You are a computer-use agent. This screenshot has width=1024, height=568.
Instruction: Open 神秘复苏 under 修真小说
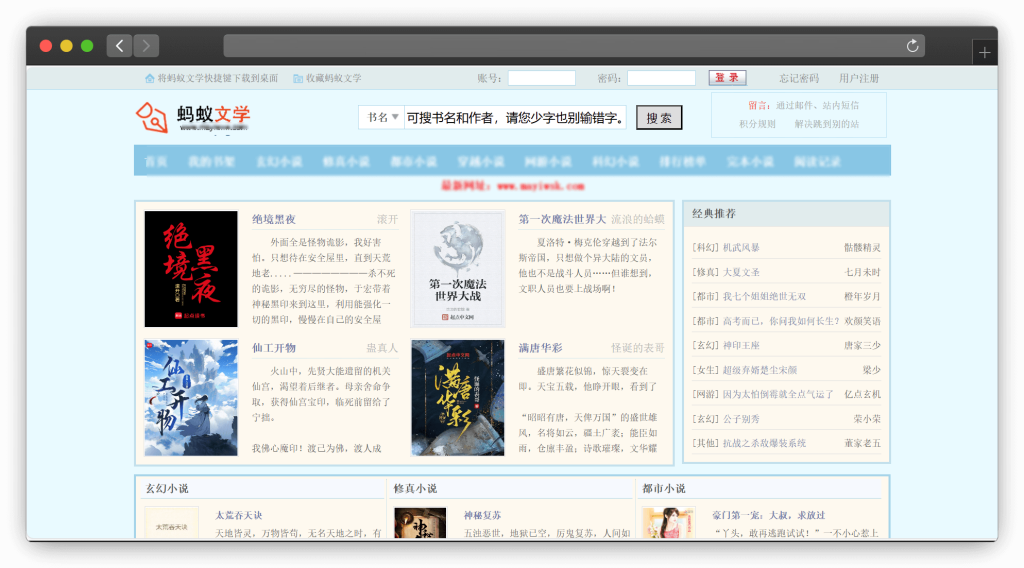point(482,515)
